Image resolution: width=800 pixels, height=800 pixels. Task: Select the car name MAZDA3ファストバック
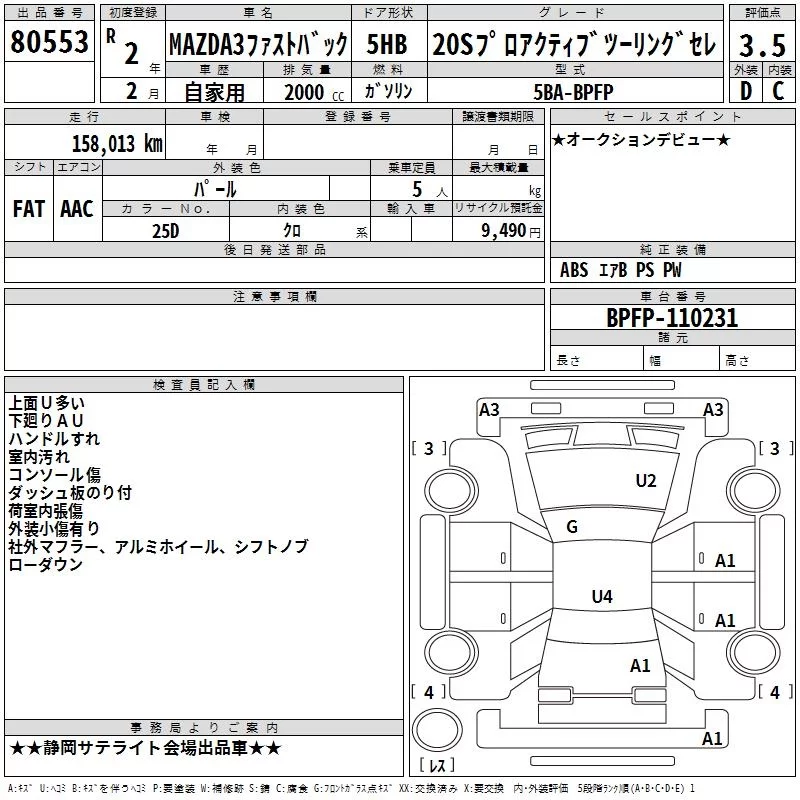point(258,44)
